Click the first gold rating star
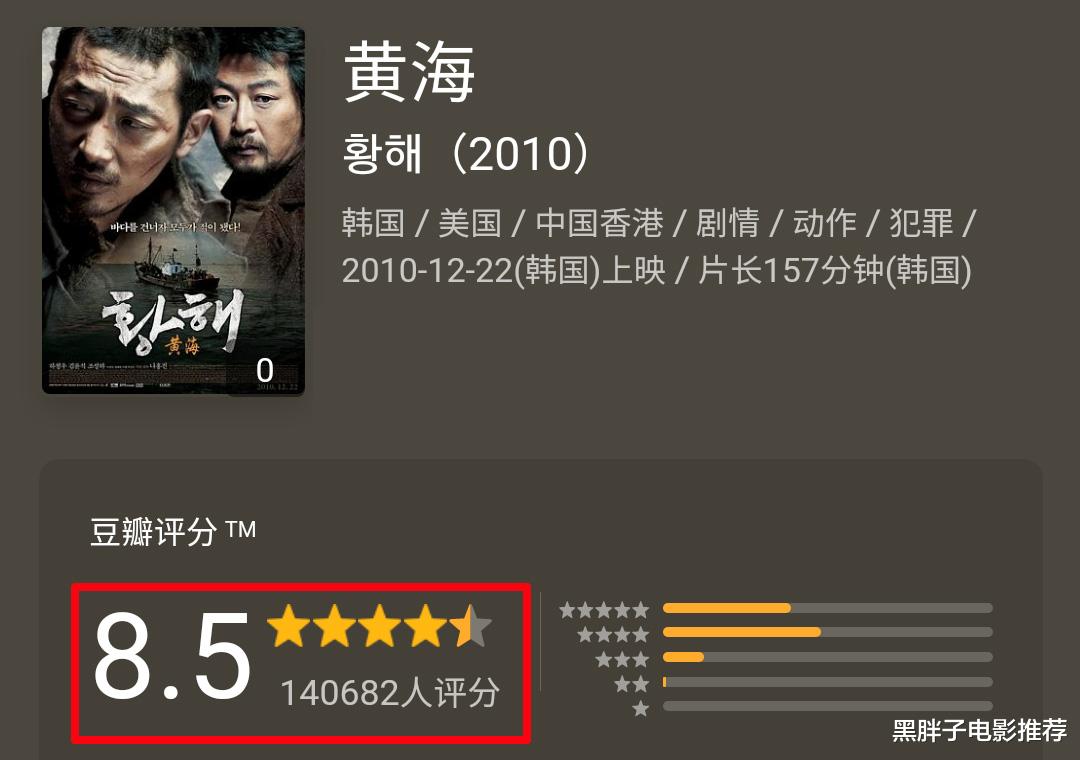1080x760 pixels. tap(289, 626)
